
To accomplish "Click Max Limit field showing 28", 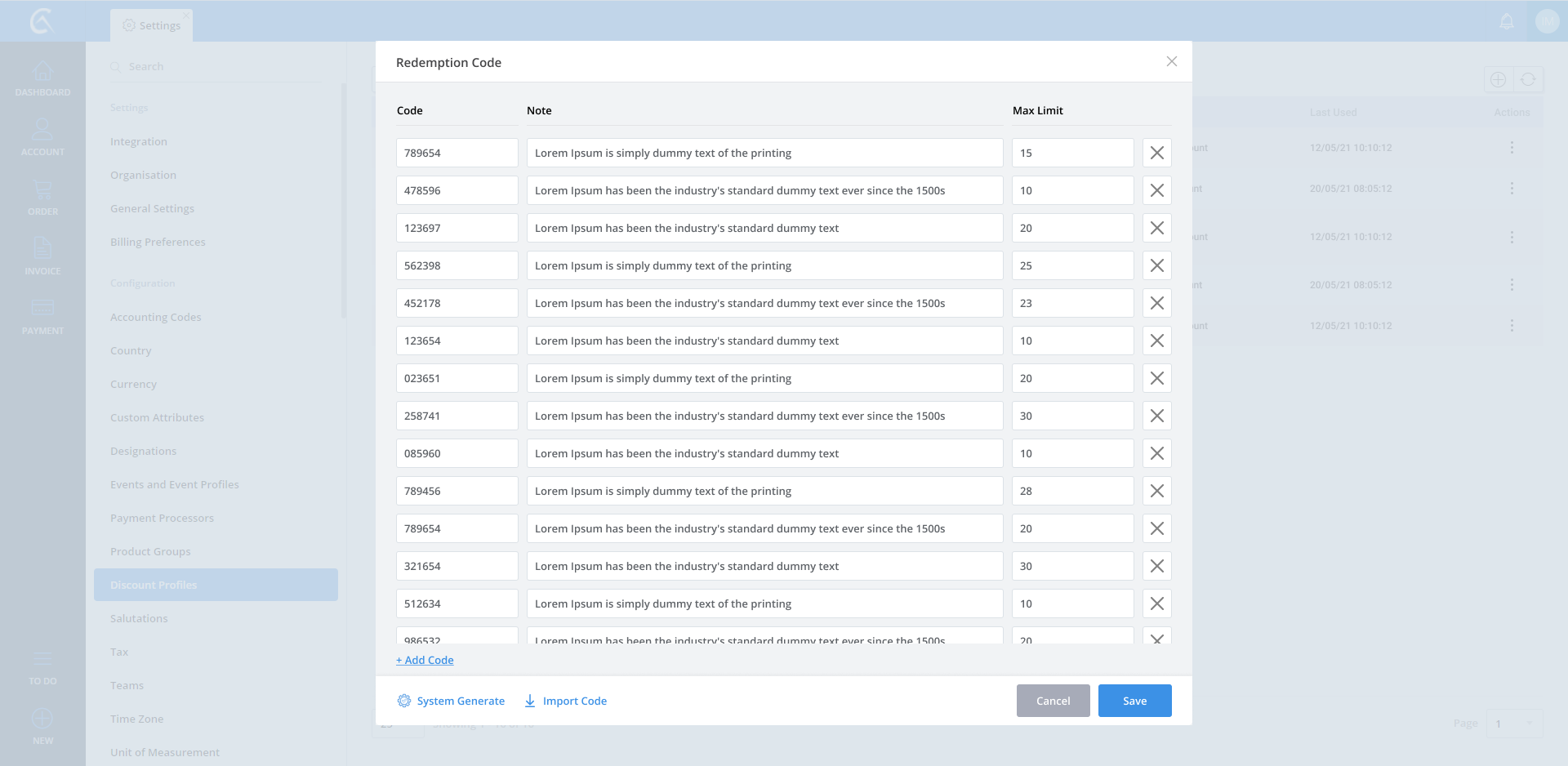I will pos(1071,491).
